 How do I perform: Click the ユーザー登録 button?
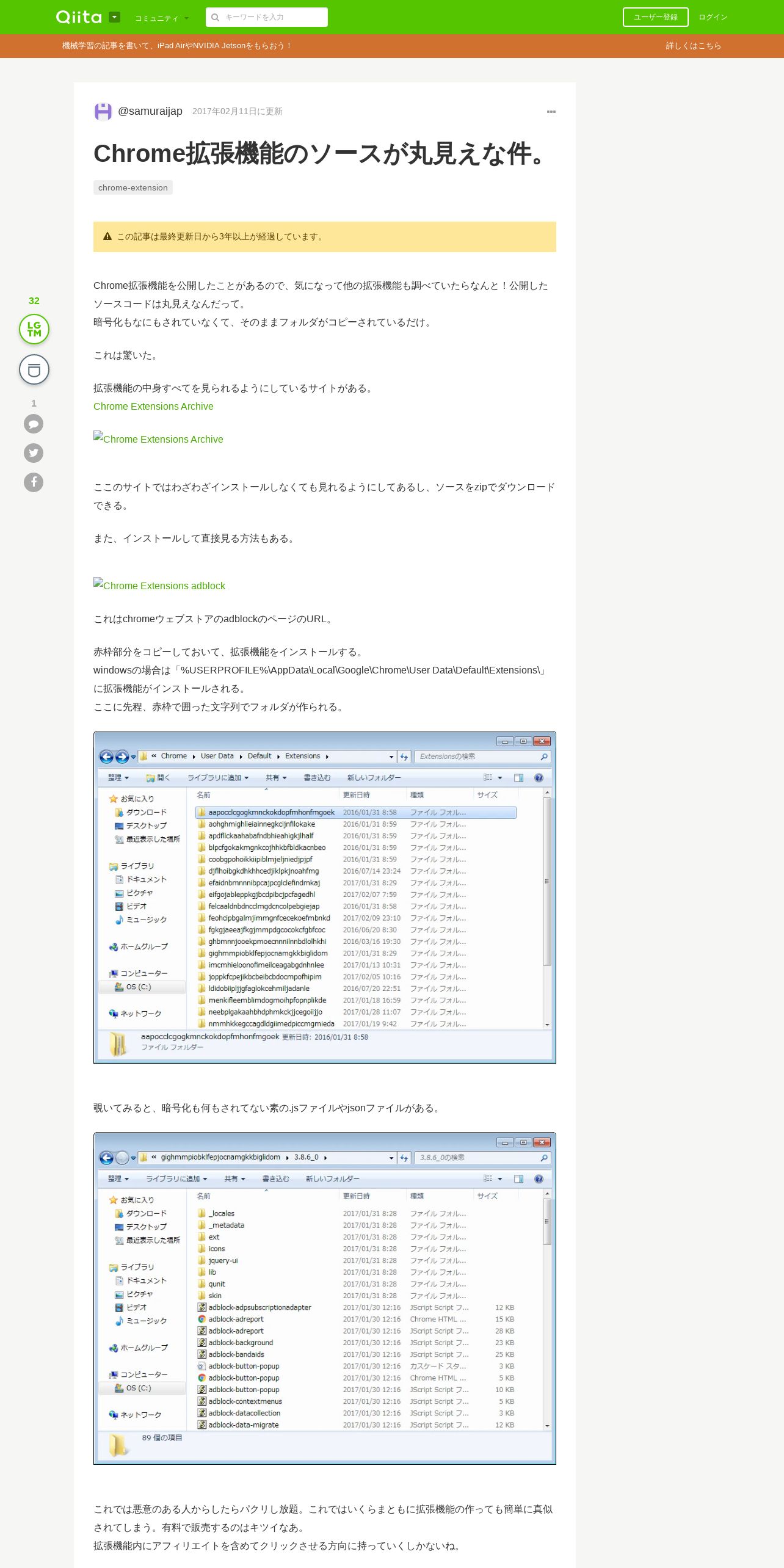tap(655, 17)
